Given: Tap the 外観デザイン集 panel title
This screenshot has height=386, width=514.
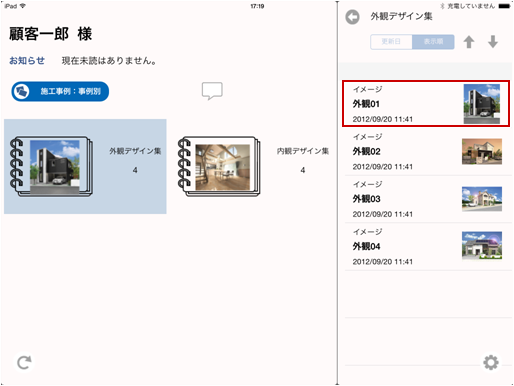Looking at the screenshot, I should (x=401, y=16).
